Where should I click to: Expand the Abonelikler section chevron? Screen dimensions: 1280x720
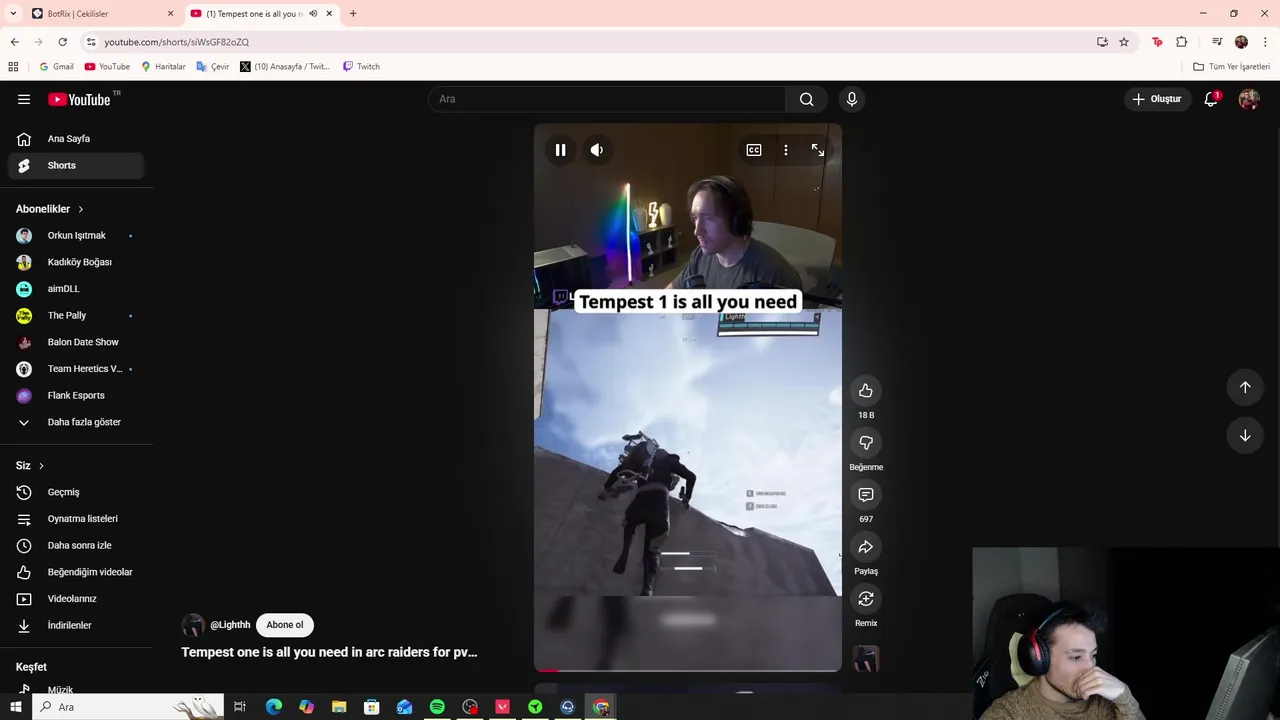(x=80, y=209)
